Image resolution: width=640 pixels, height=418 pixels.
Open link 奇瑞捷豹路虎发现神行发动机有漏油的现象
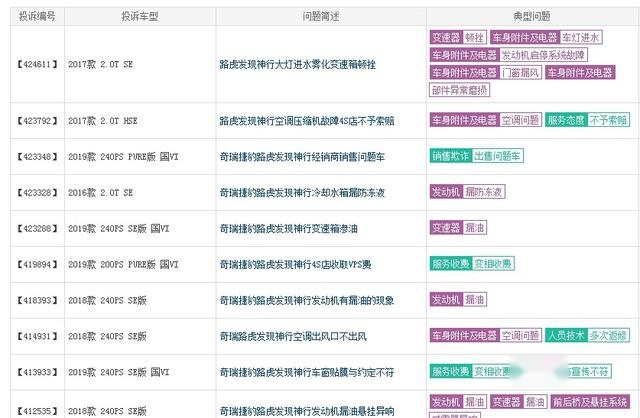pyautogui.click(x=307, y=300)
